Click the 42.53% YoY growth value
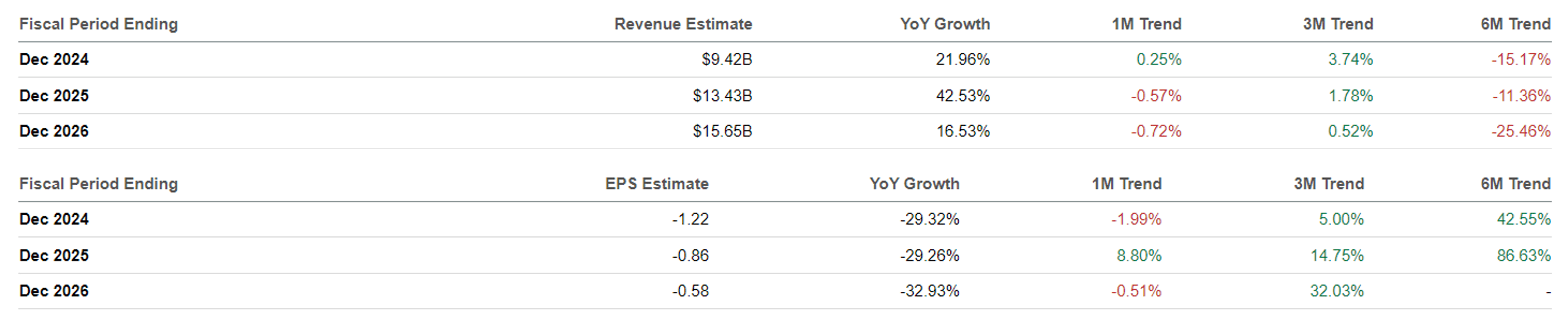1568x312 pixels. [x=963, y=95]
